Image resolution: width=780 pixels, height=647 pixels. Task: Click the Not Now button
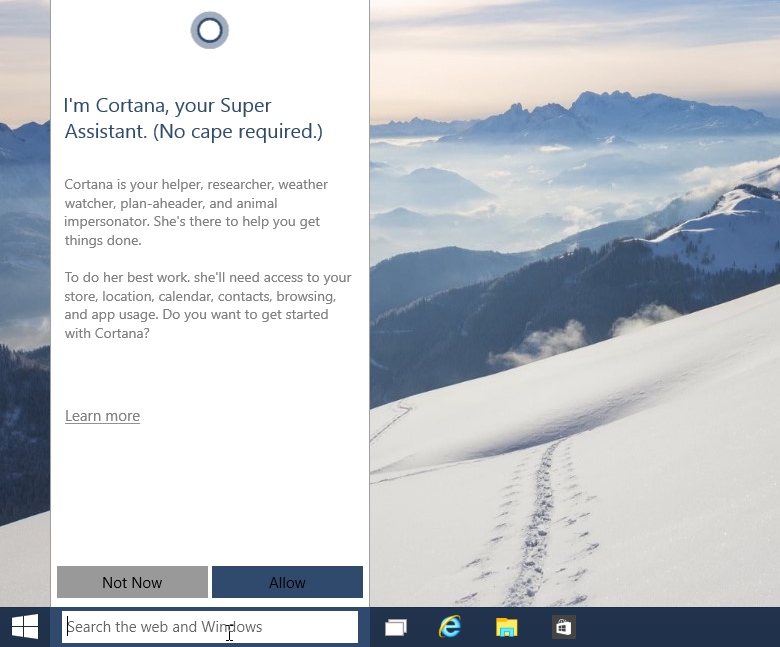point(132,582)
